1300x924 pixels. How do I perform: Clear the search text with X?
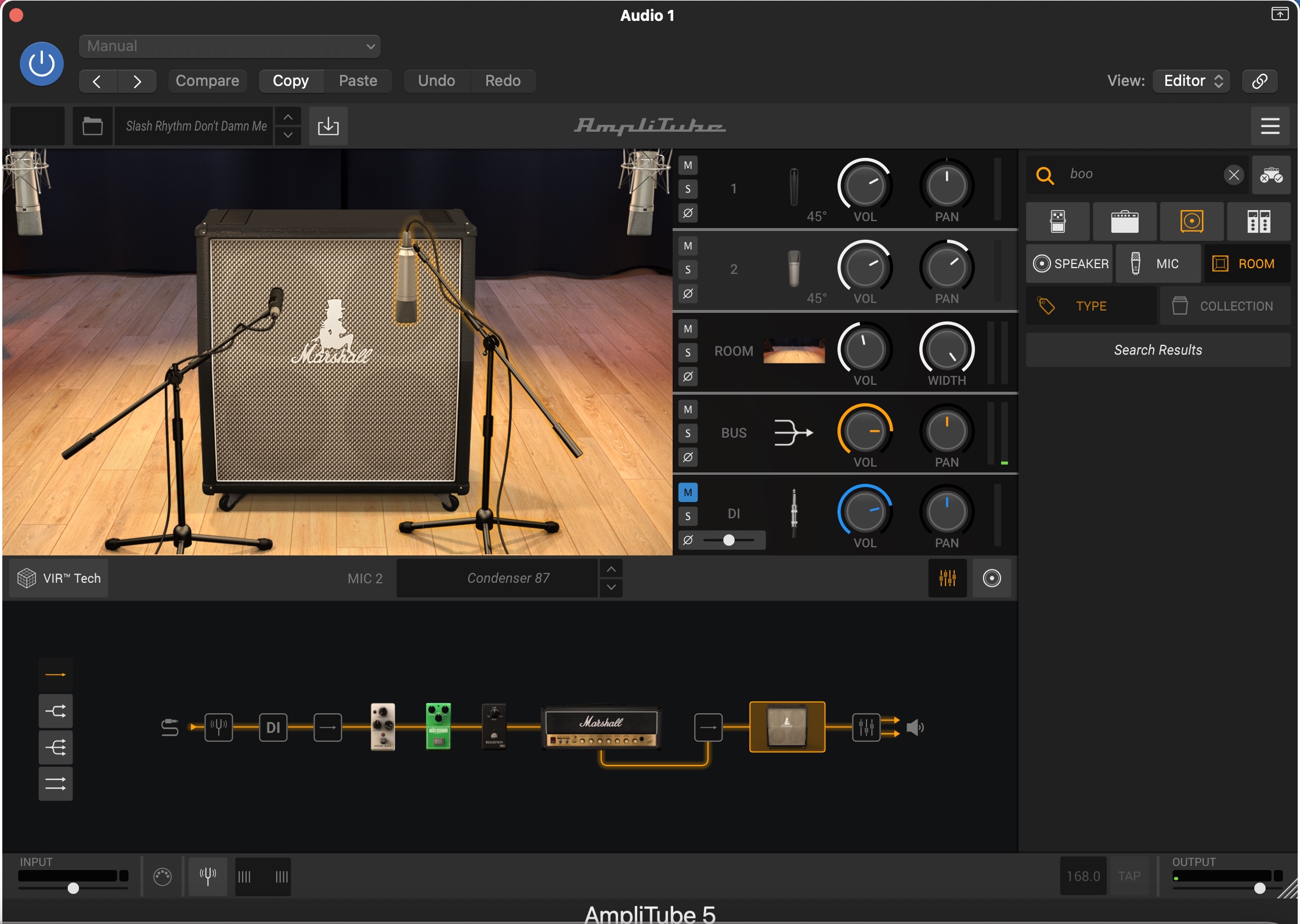pyautogui.click(x=1234, y=175)
